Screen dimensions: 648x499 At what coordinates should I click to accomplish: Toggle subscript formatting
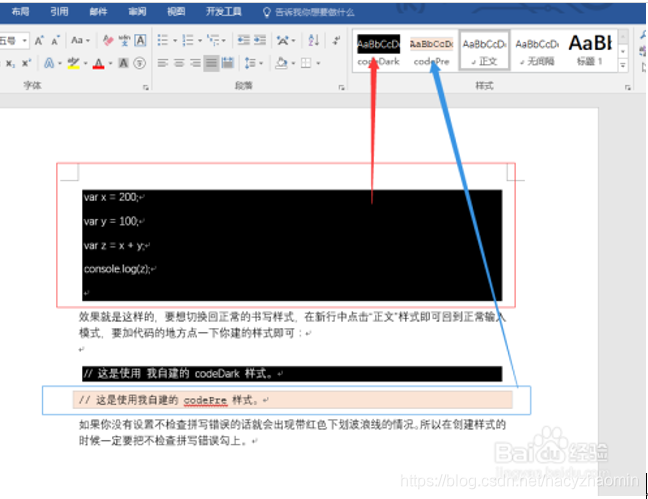coord(11,63)
